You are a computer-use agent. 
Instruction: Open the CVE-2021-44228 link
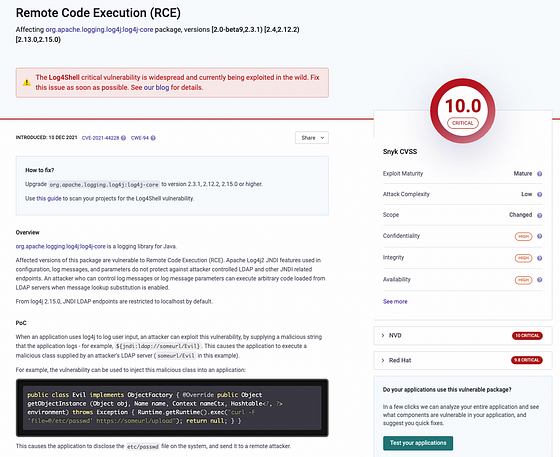click(100, 138)
